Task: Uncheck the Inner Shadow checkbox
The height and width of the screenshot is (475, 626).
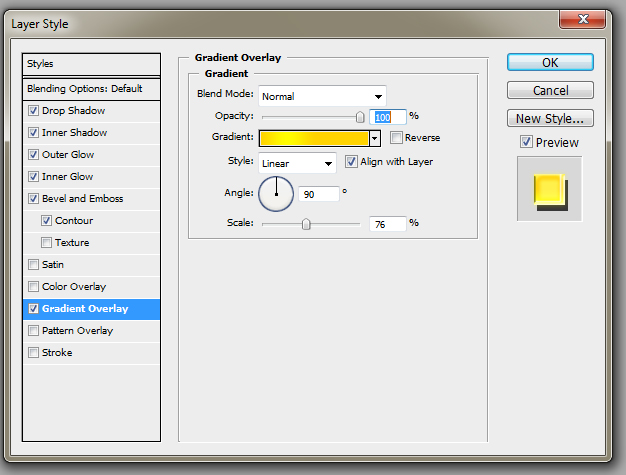Action: [x=34, y=133]
